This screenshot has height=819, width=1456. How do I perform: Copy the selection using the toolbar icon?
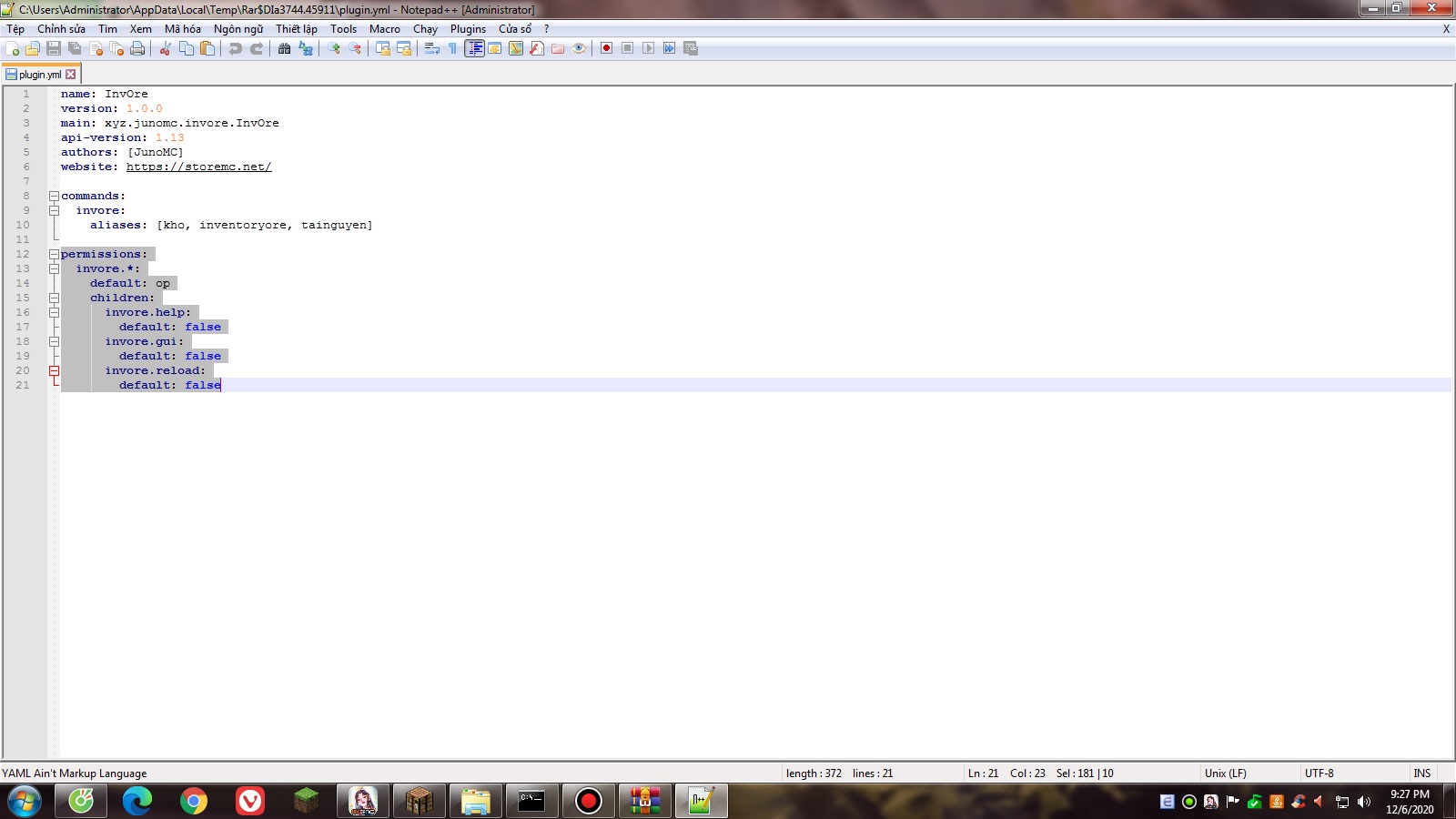[187, 48]
